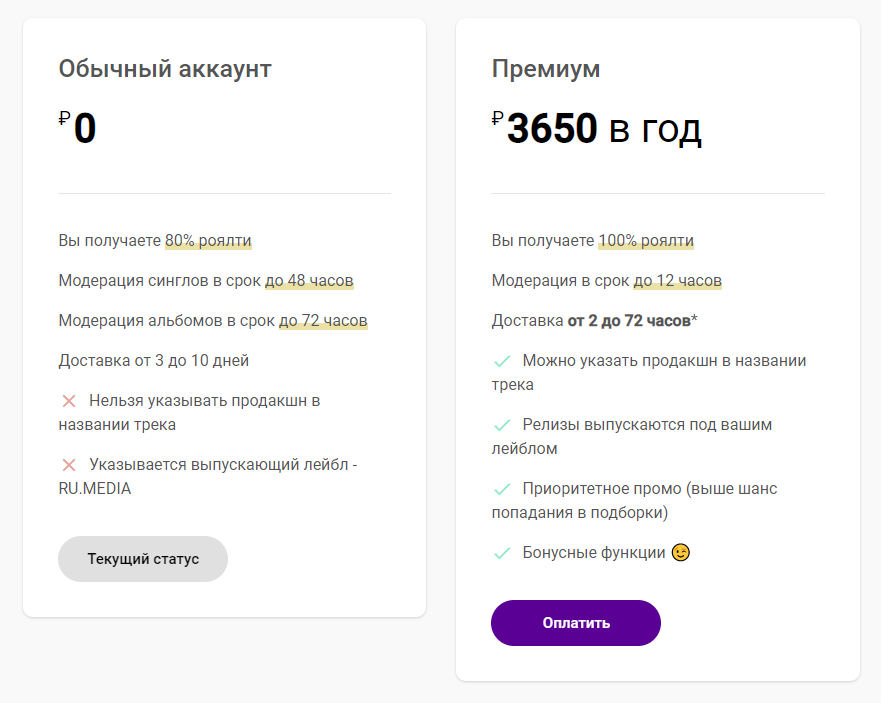The image size is (881, 703).
Task: Click the underlined 80% роялти text
Action: [x=208, y=241]
